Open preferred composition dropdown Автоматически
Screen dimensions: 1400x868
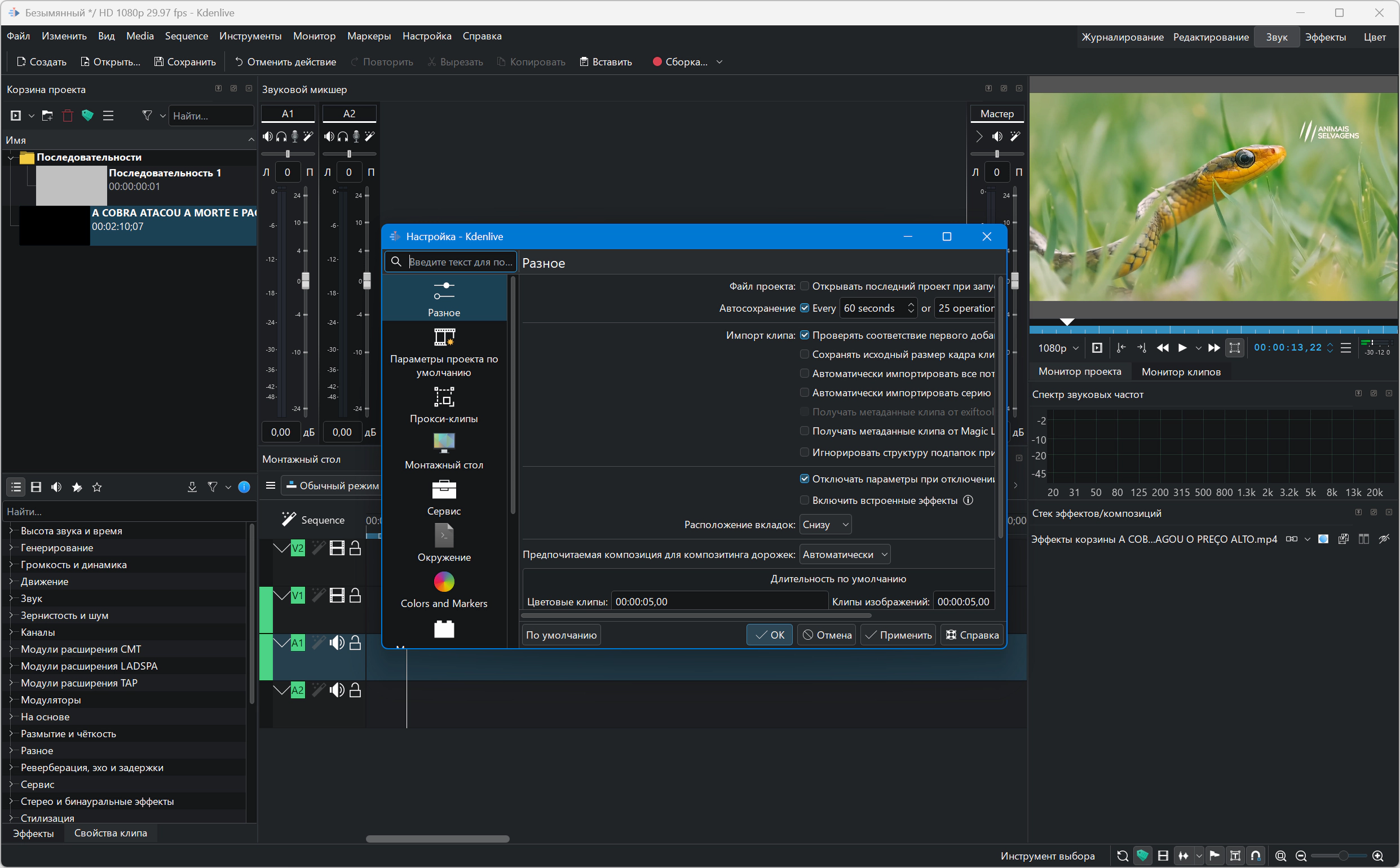[845, 555]
